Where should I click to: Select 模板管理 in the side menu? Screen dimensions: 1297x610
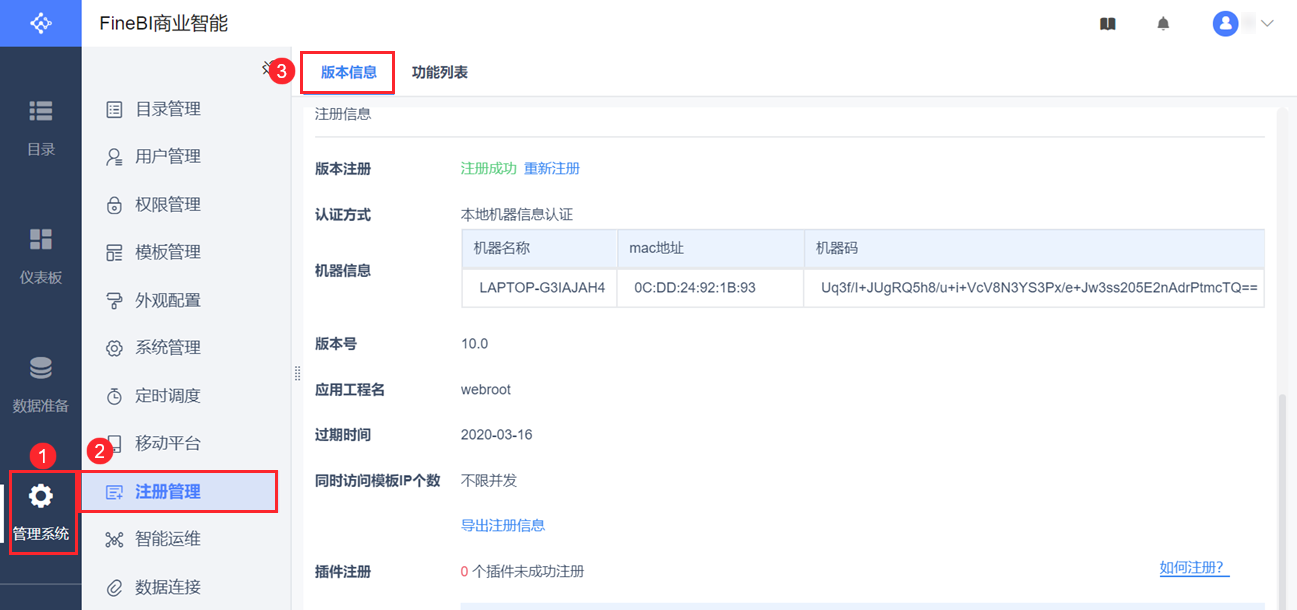168,252
